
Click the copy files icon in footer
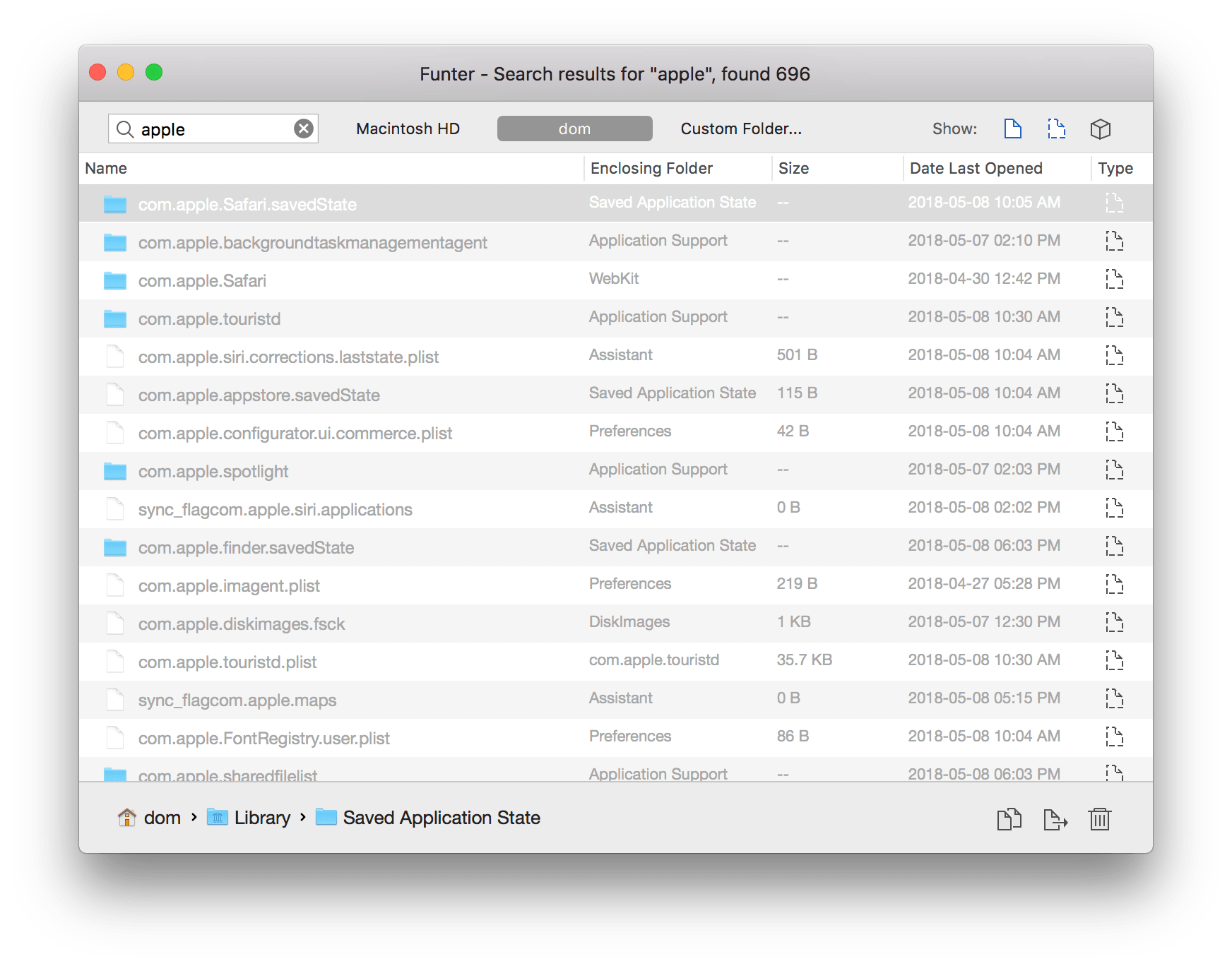click(1009, 819)
